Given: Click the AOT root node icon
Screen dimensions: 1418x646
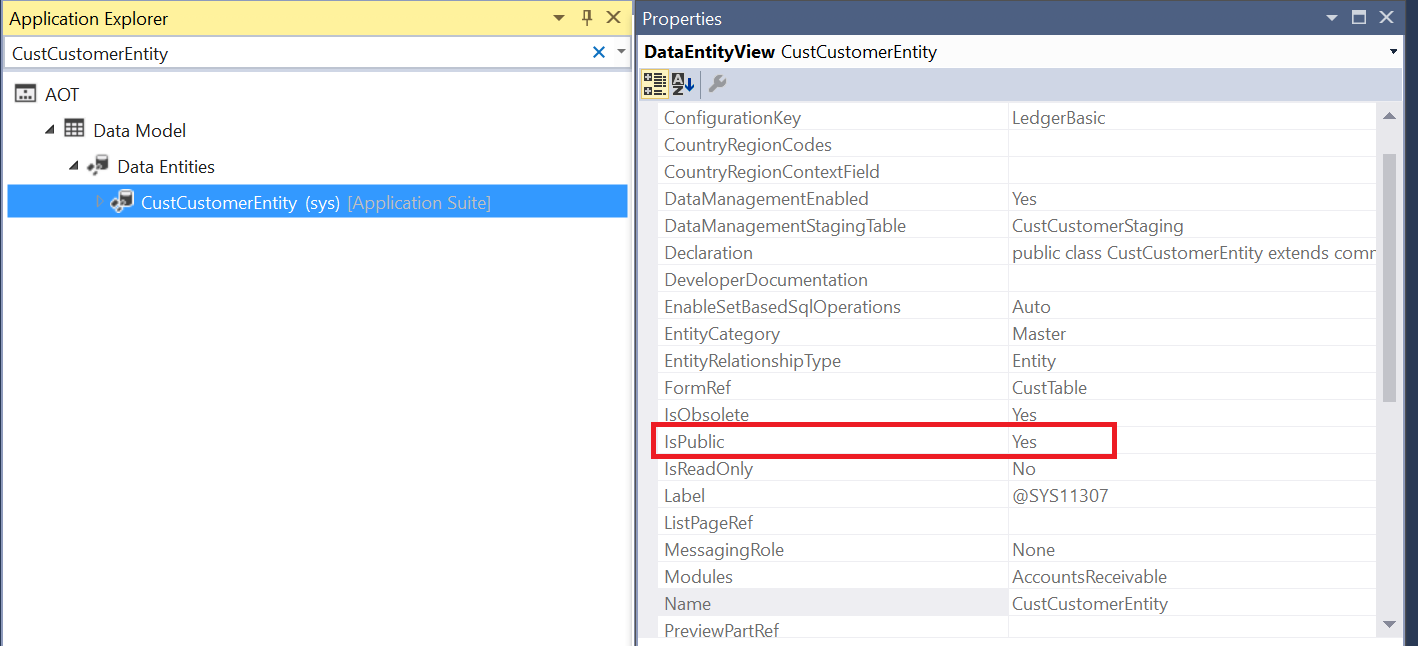Looking at the screenshot, I should pyautogui.click(x=26, y=94).
